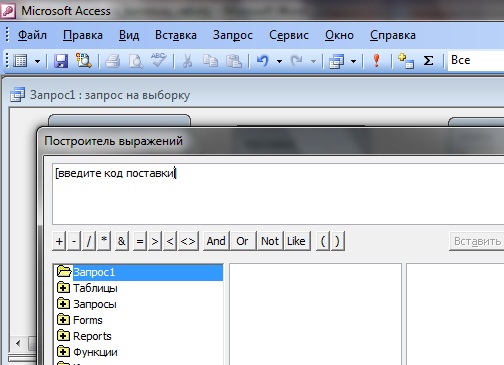The width and height of the screenshot is (504, 365).
Task: Open the View mode dropdown arrow
Action: click(x=37, y=61)
